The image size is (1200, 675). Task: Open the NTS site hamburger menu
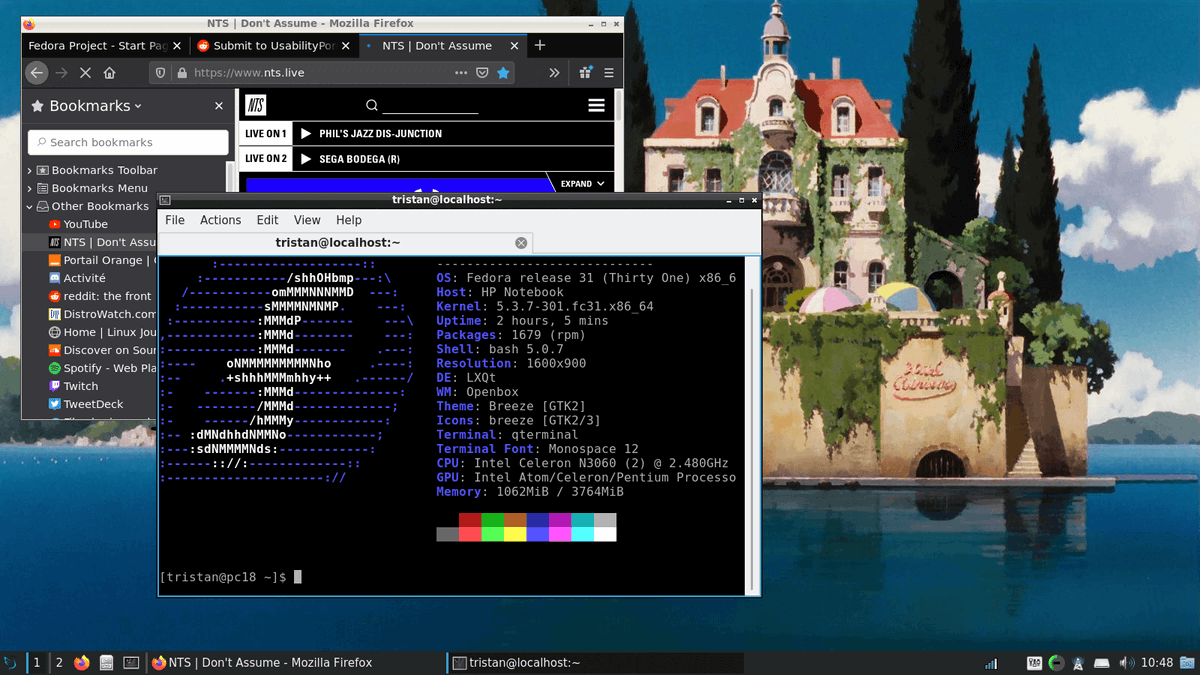[x=596, y=106]
